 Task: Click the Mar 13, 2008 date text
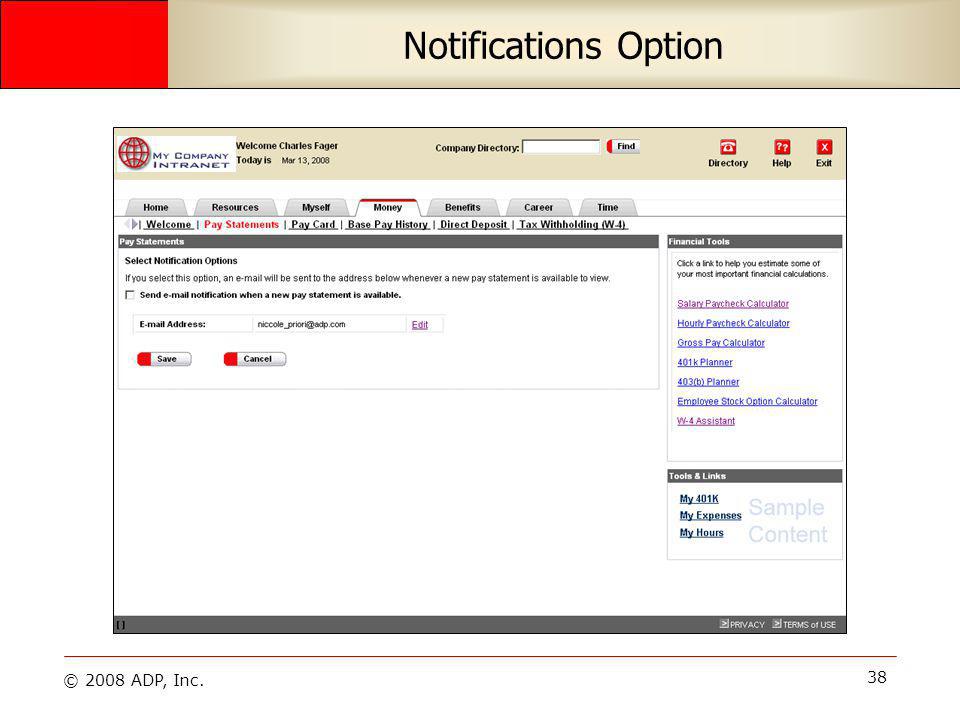point(306,160)
